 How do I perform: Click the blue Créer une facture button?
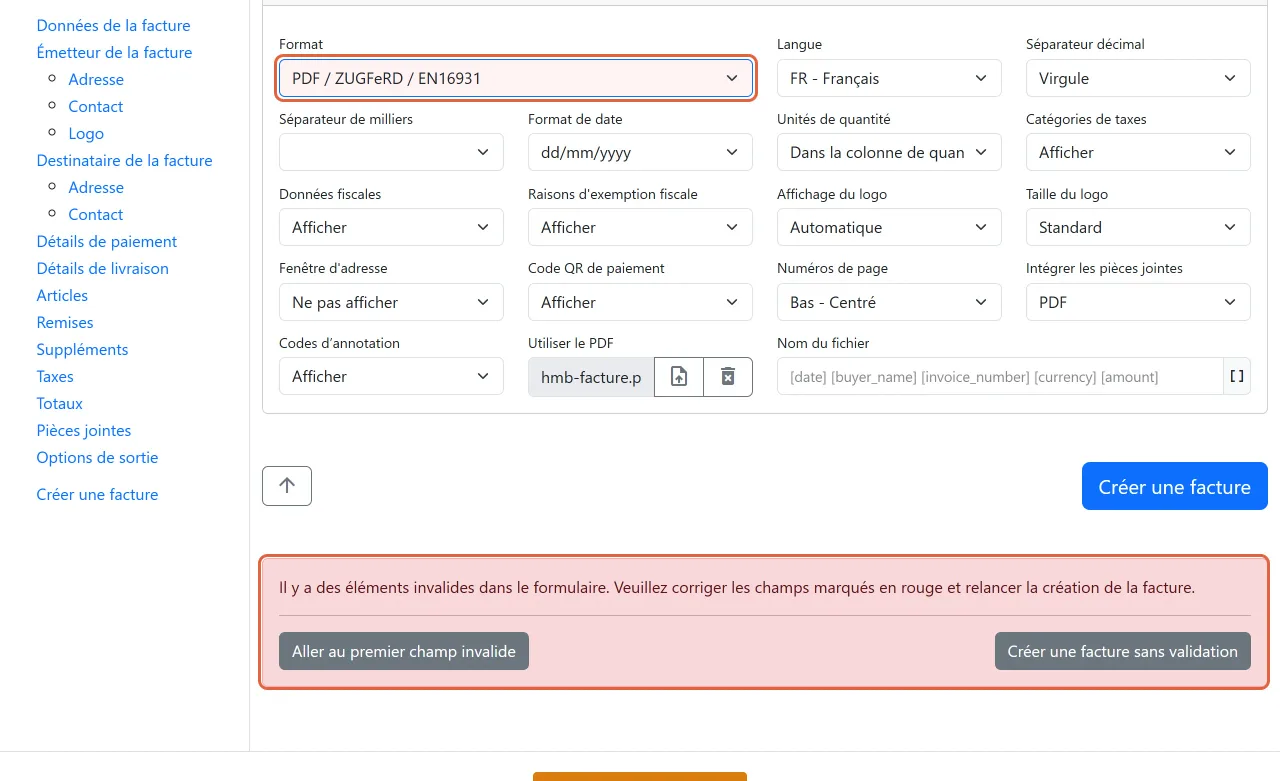pos(1174,487)
